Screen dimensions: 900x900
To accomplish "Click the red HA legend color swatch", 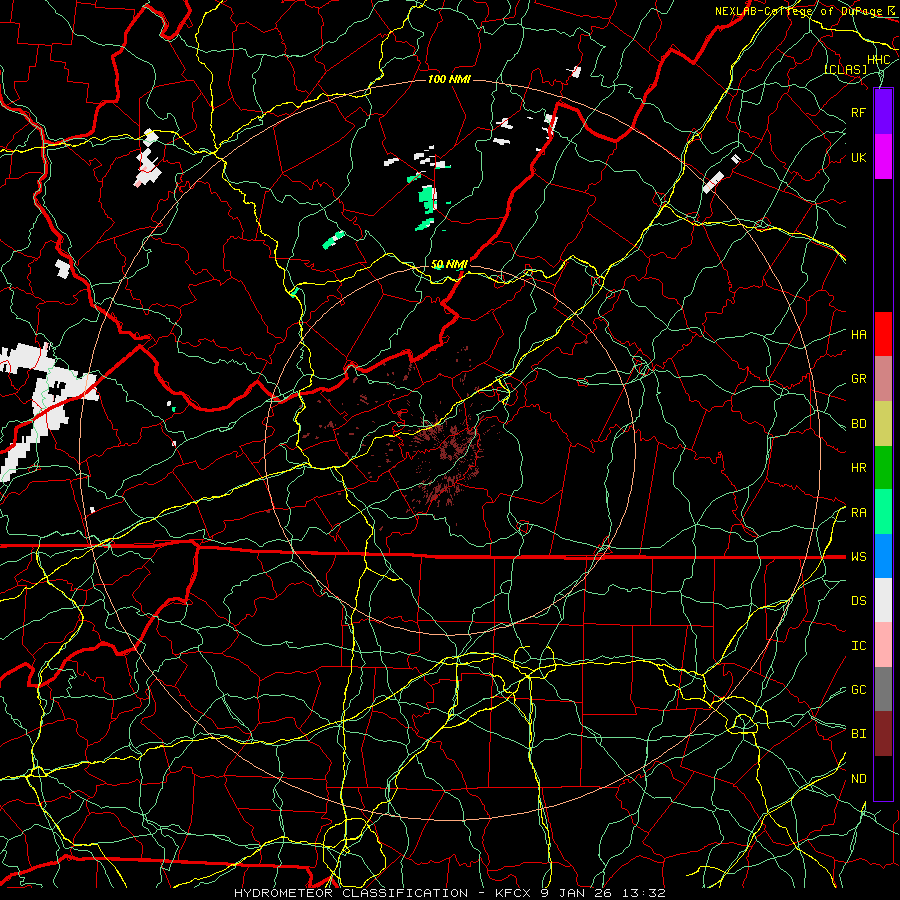I will point(883,334).
